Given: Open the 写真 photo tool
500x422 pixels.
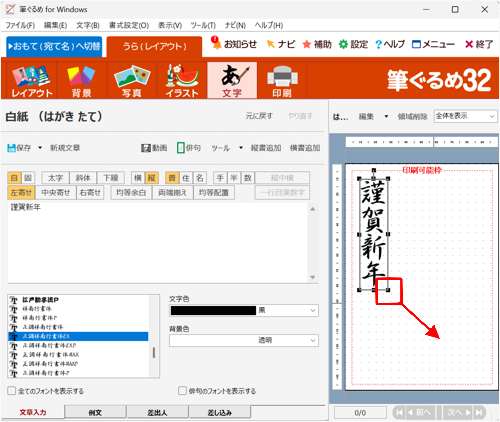Looking at the screenshot, I should [132, 80].
